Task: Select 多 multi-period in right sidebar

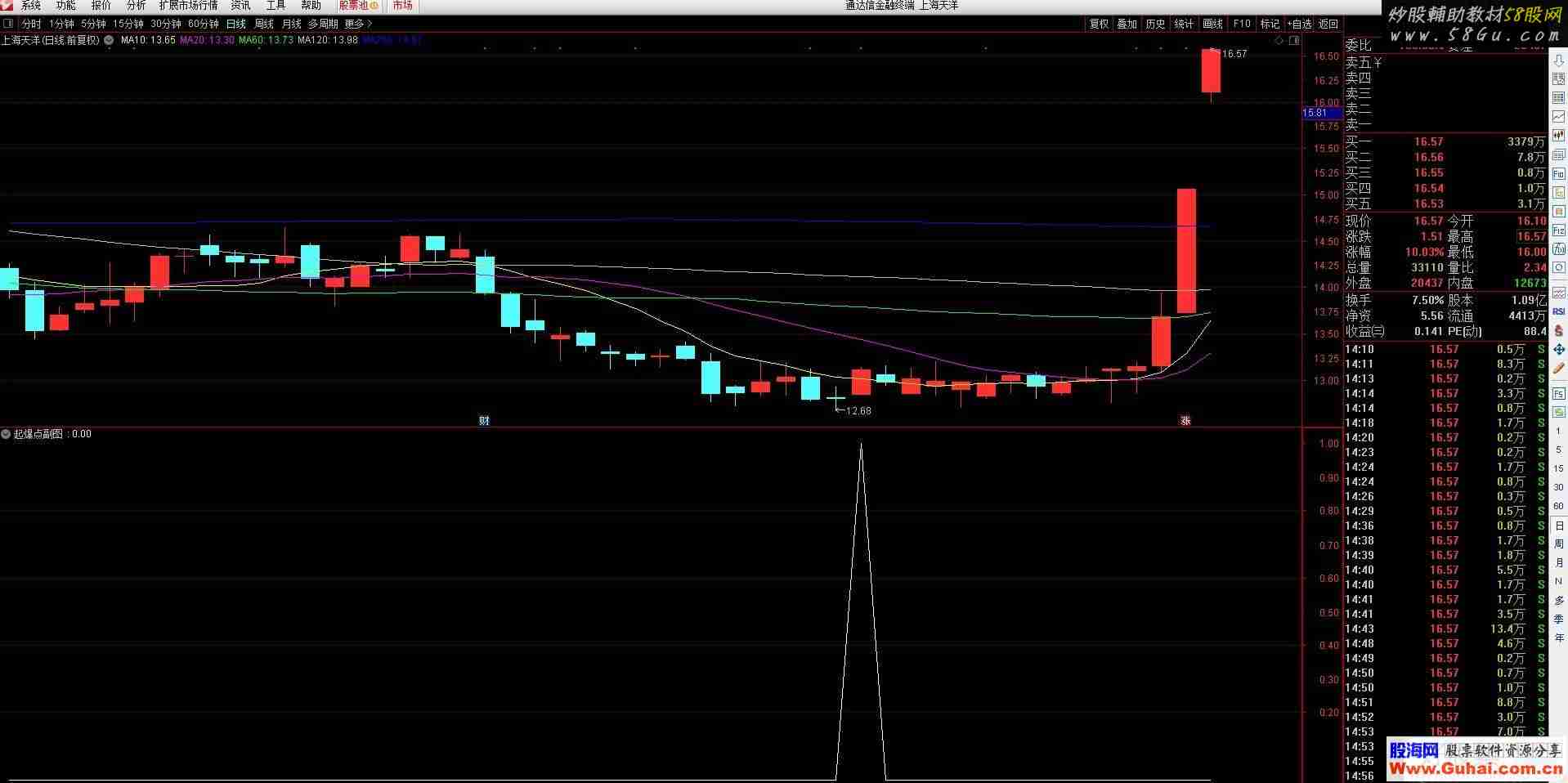Action: 1558,600
